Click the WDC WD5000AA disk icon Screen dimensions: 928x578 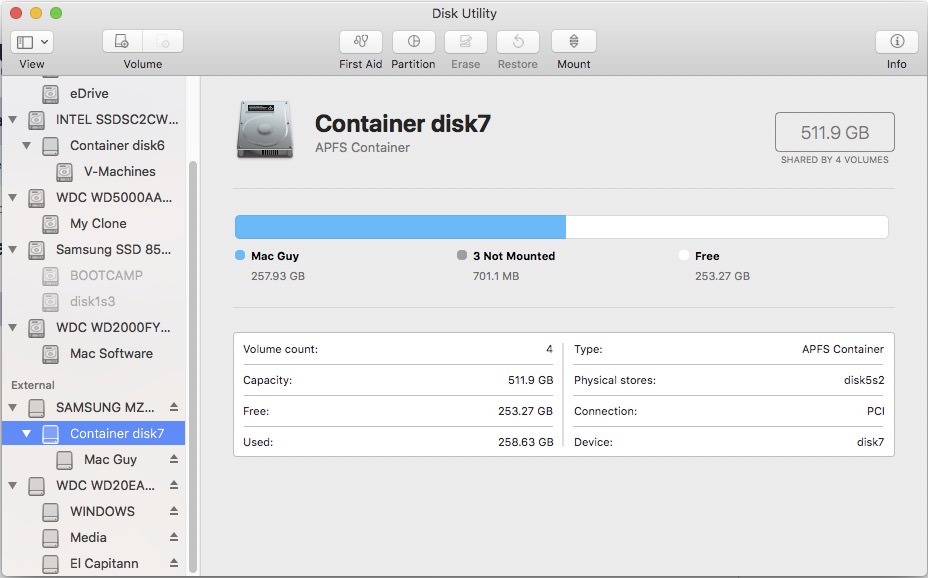[x=37, y=198]
